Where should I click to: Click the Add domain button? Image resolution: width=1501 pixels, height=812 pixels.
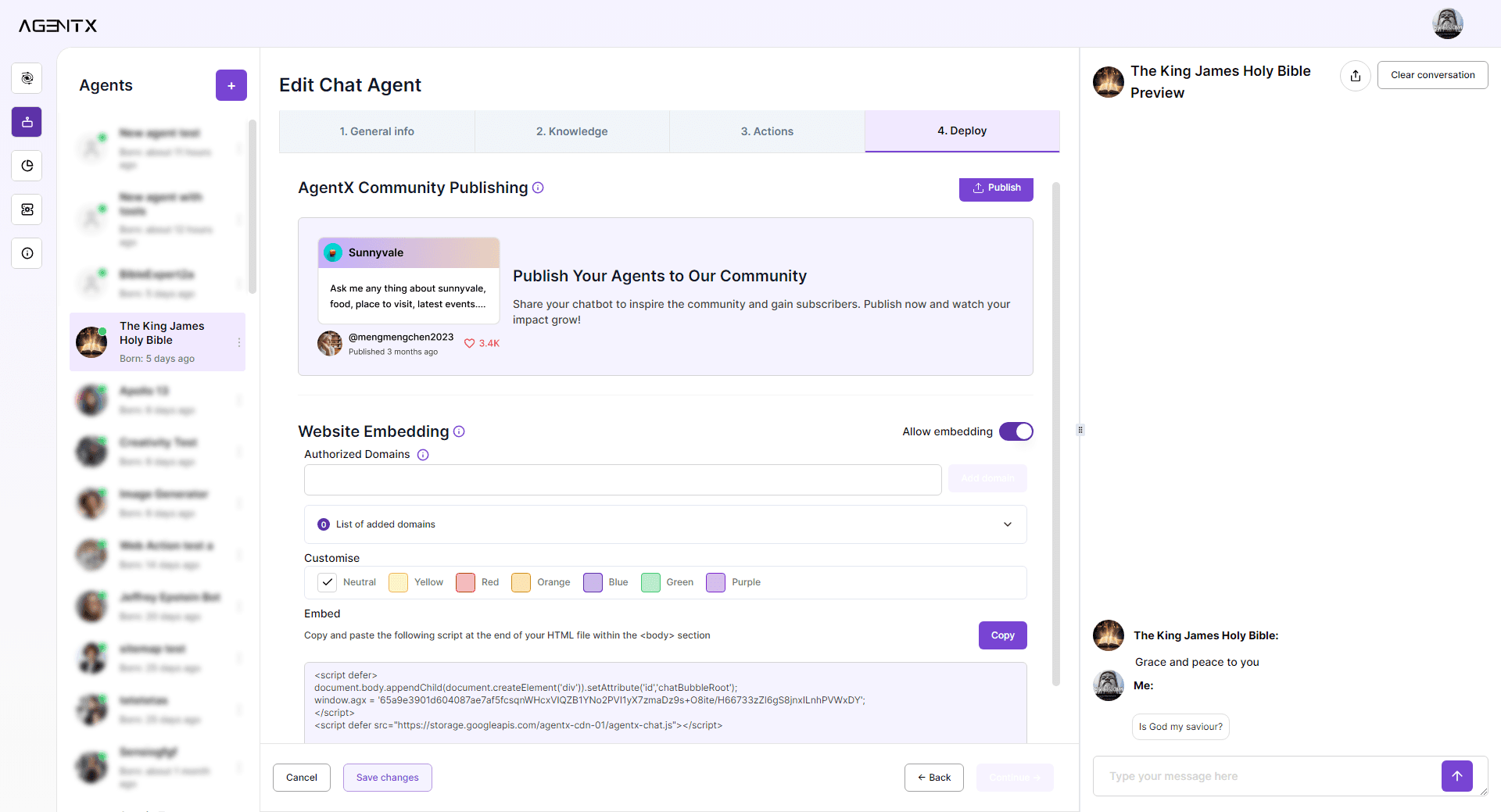pyautogui.click(x=987, y=478)
